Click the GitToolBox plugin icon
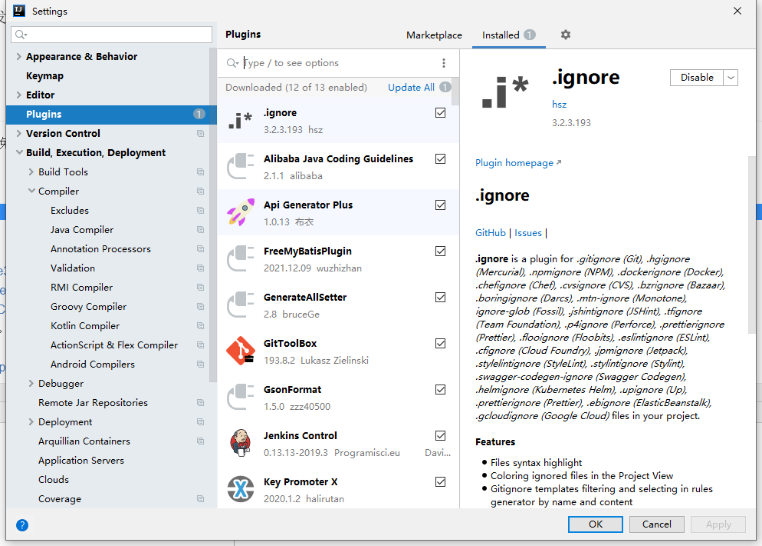The height and width of the screenshot is (546, 762). point(240,351)
